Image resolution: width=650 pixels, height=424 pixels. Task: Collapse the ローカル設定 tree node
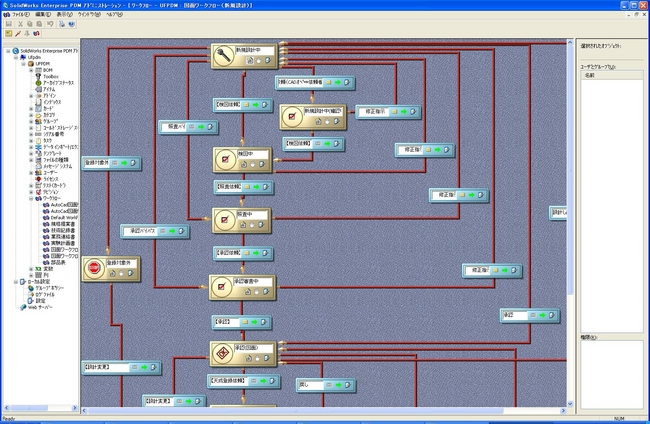pos(16,281)
